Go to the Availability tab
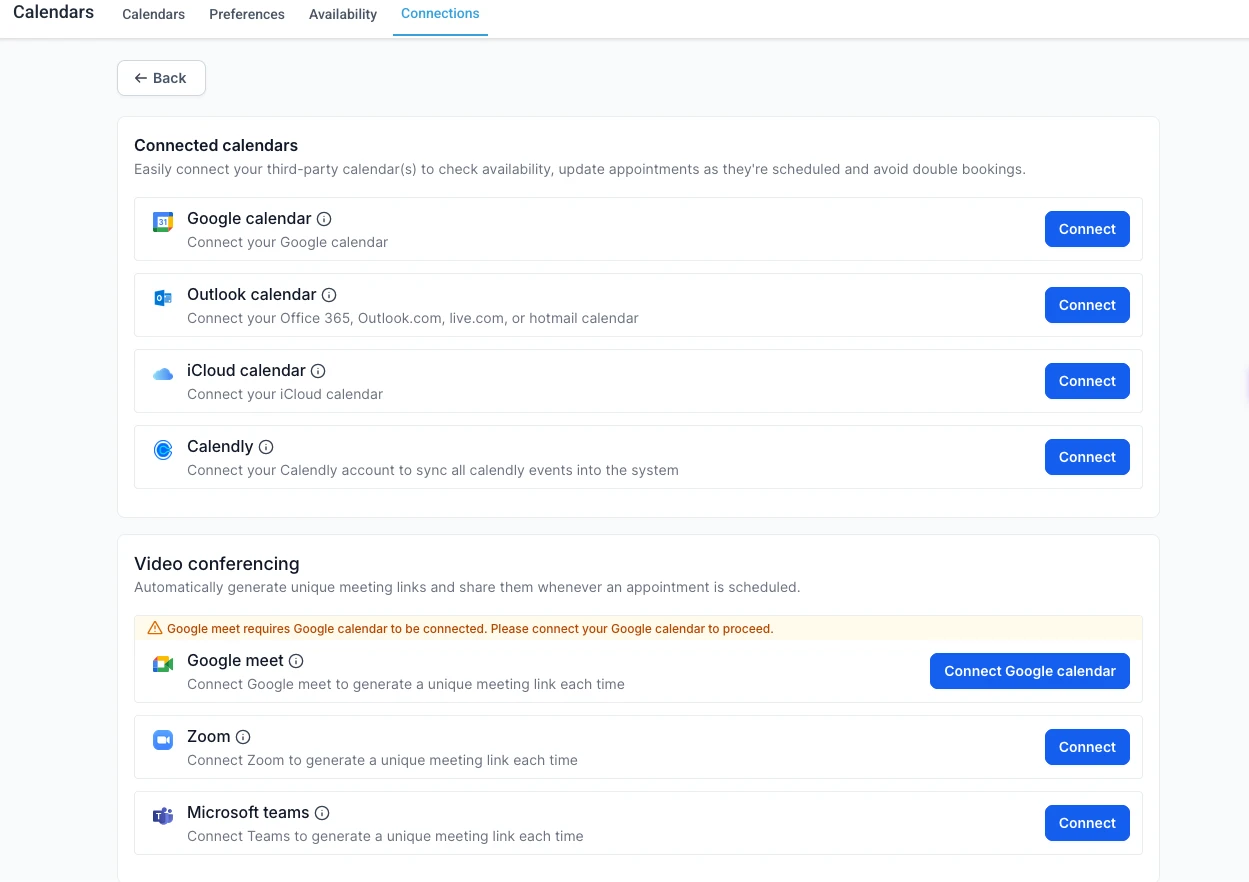This screenshot has height=882, width=1249. point(343,14)
